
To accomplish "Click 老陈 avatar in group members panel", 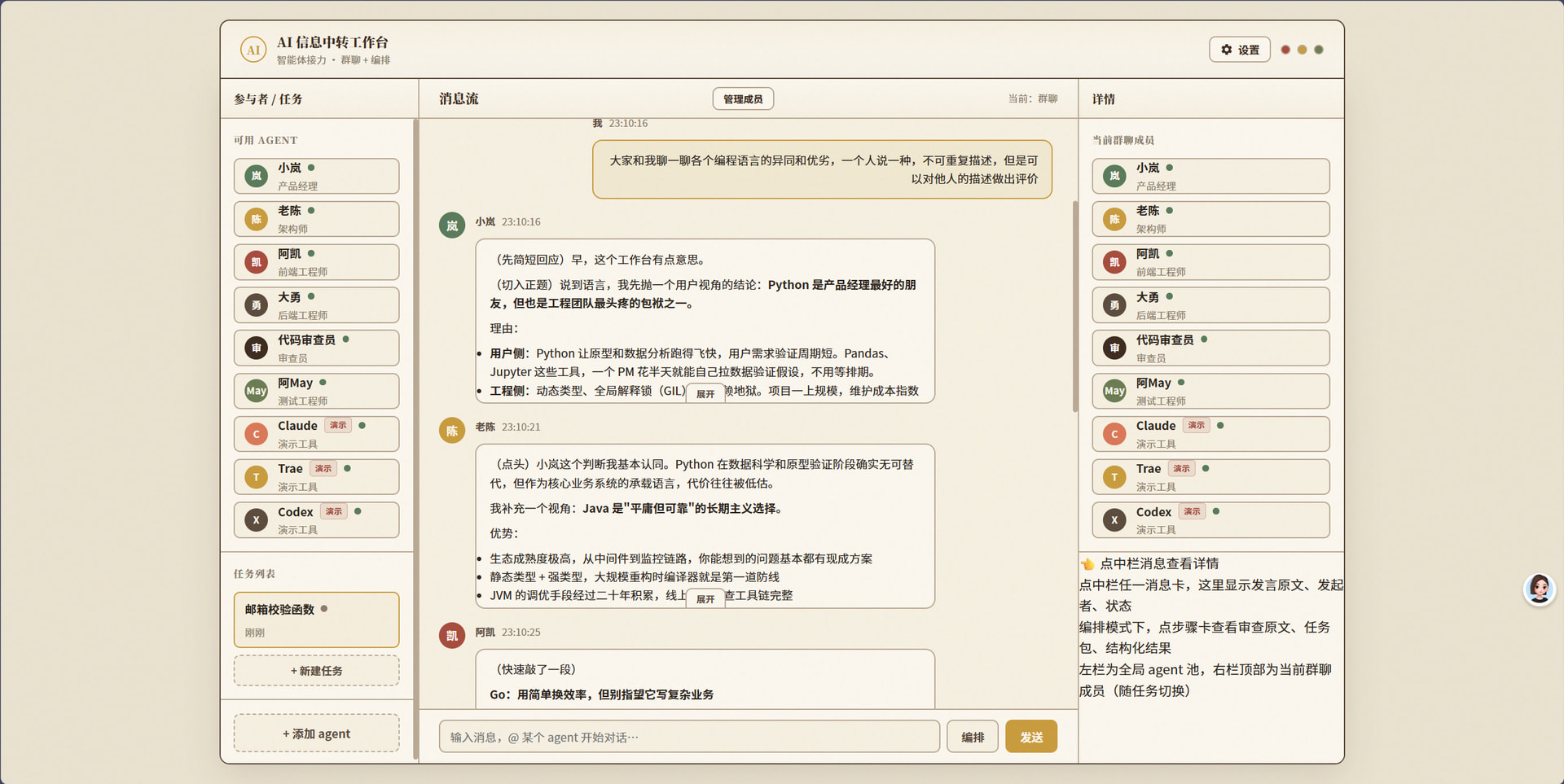I will [1114, 219].
